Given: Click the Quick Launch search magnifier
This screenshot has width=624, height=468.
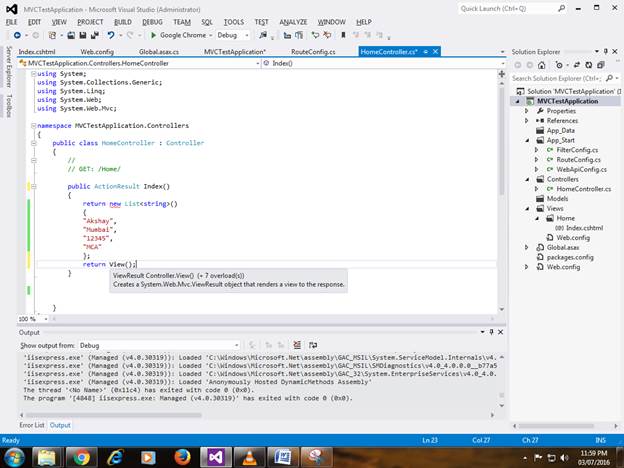Looking at the screenshot, I should [x=562, y=8].
